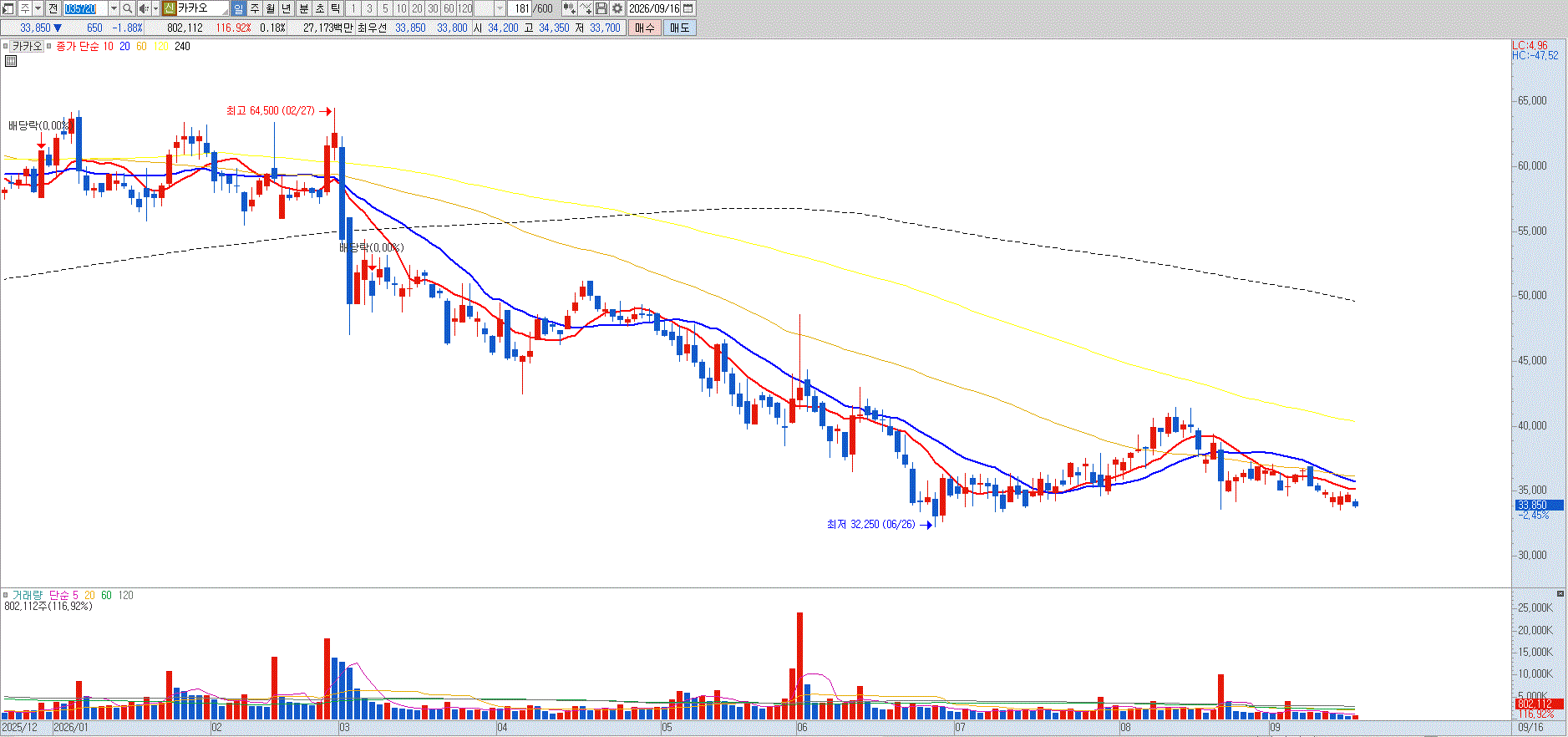
Task: Click the 거래량 volume legend label
Action: [x=27, y=596]
